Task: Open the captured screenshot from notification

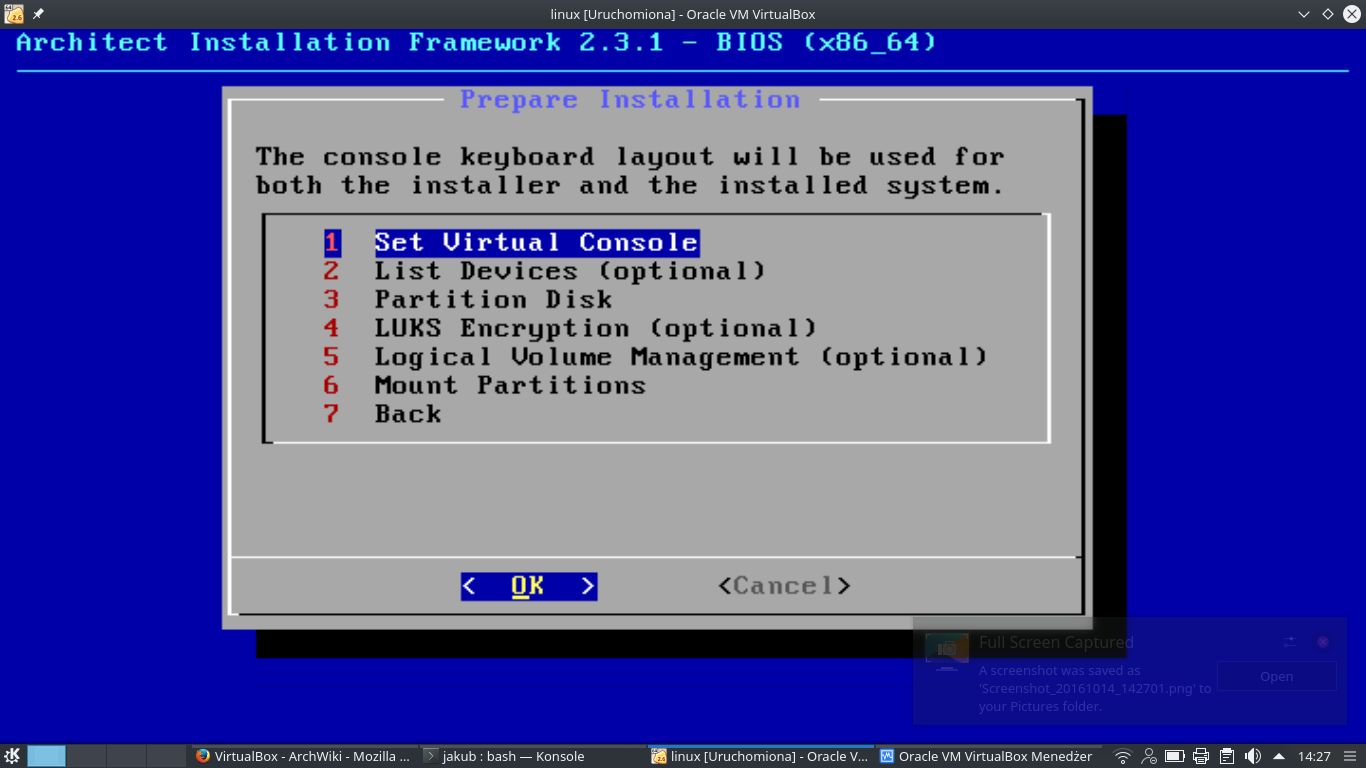Action: [1276, 676]
